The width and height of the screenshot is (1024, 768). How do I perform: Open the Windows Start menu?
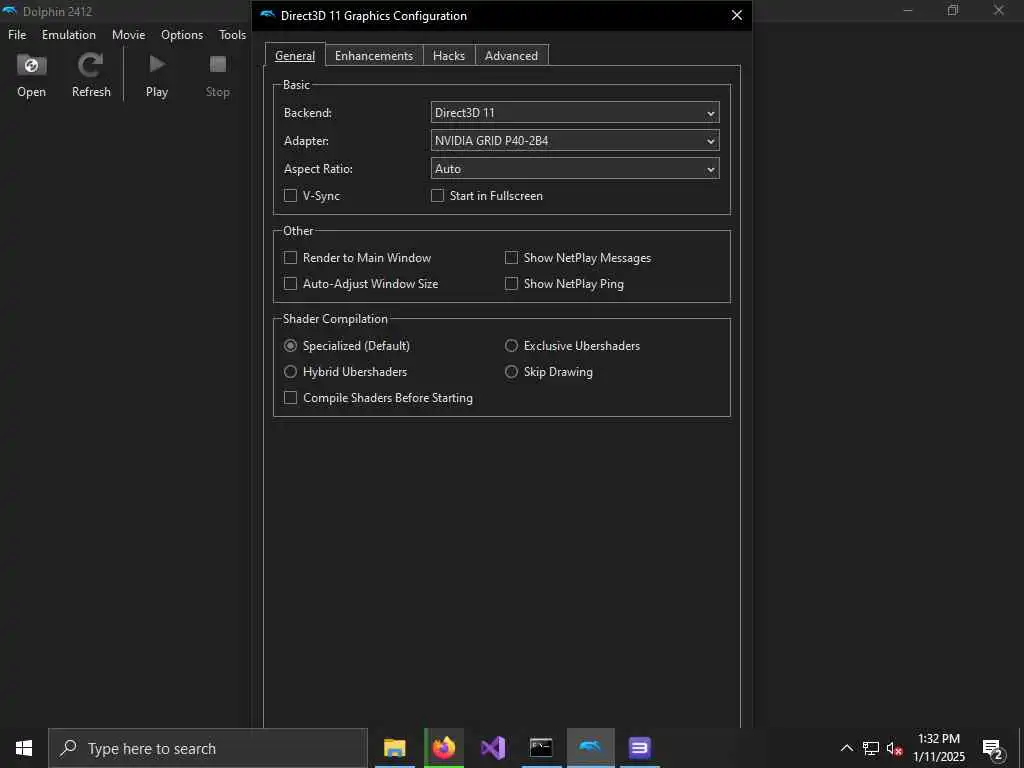click(x=24, y=748)
